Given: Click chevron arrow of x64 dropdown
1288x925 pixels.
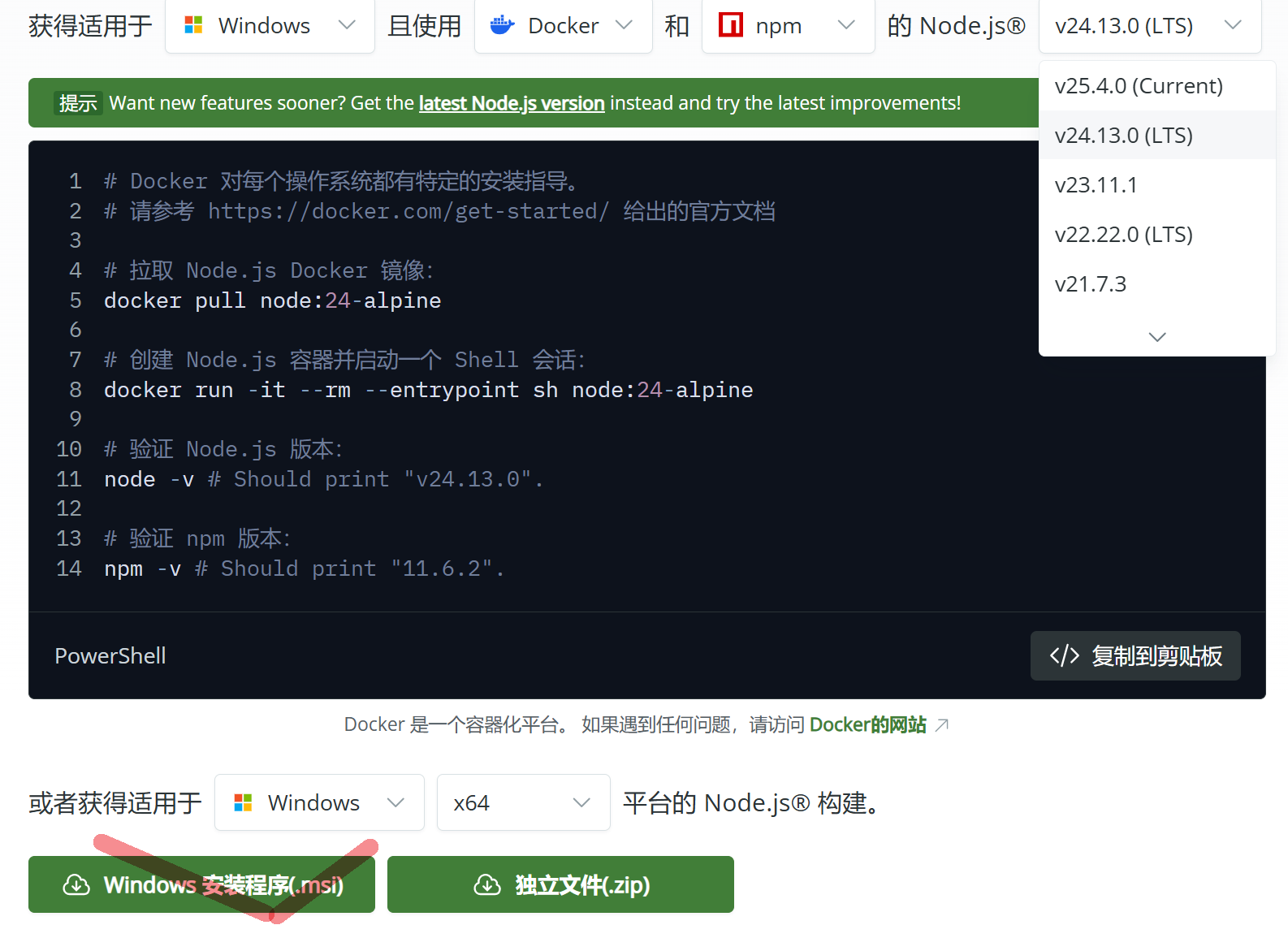Looking at the screenshot, I should (x=581, y=802).
